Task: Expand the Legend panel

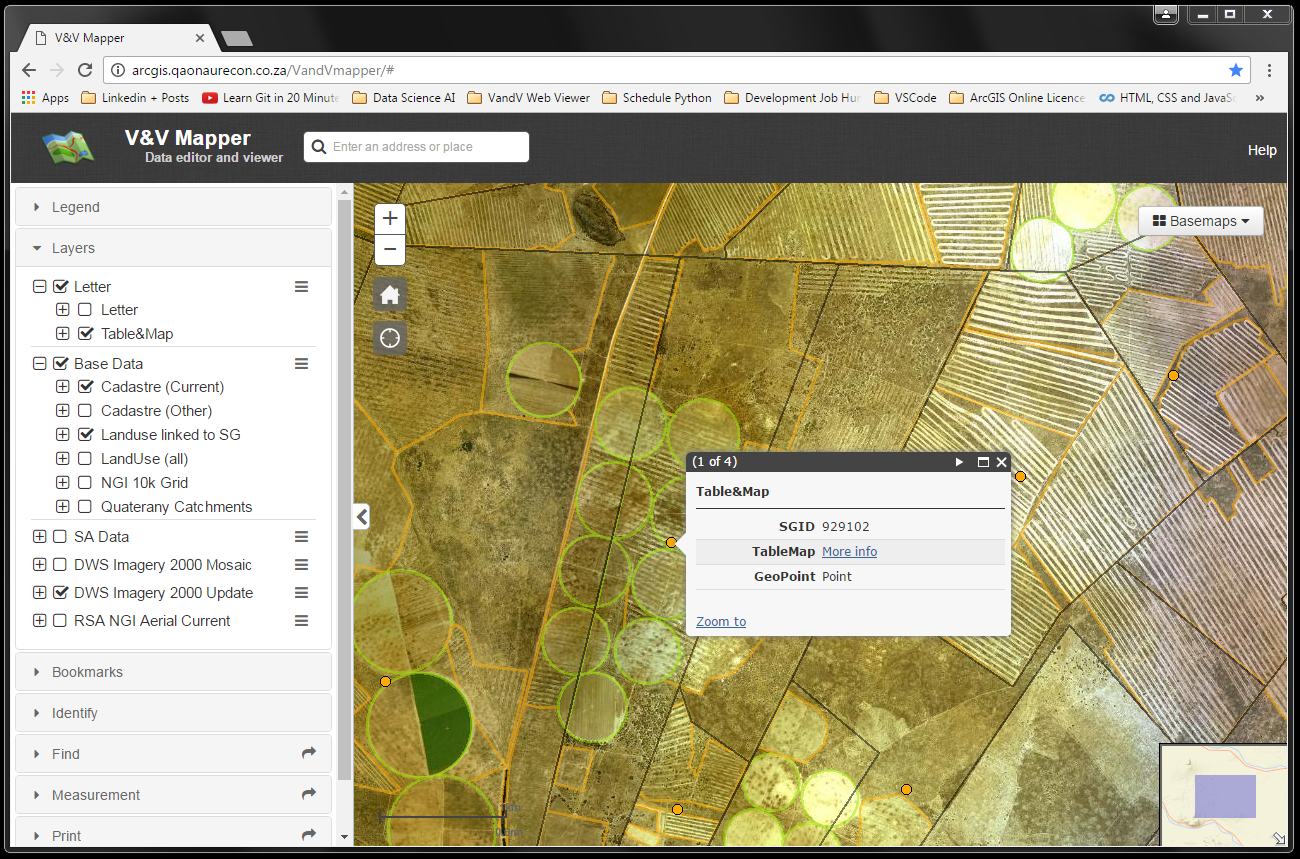Action: point(173,207)
